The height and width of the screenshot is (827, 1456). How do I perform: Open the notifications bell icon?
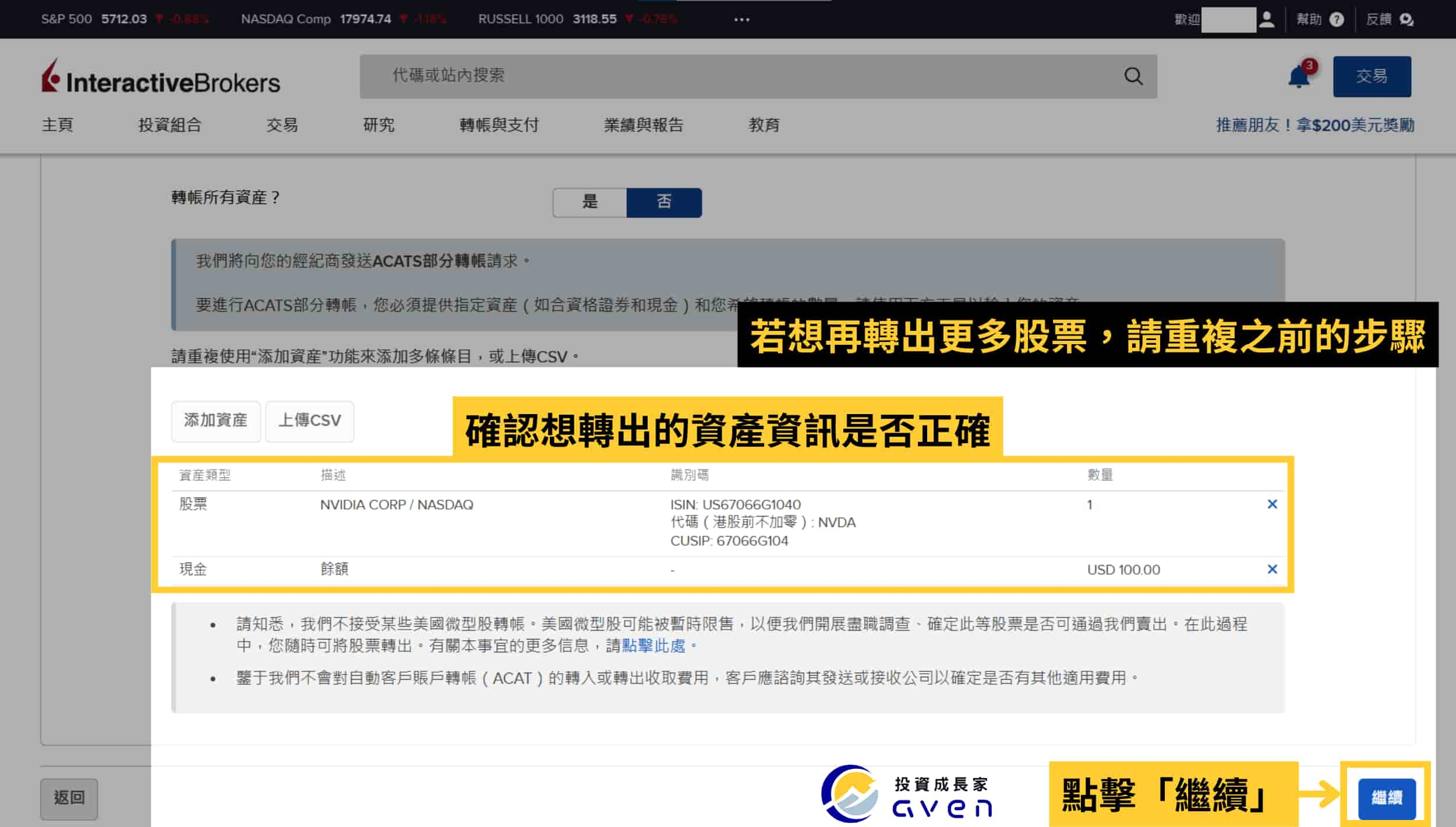coord(1299,77)
